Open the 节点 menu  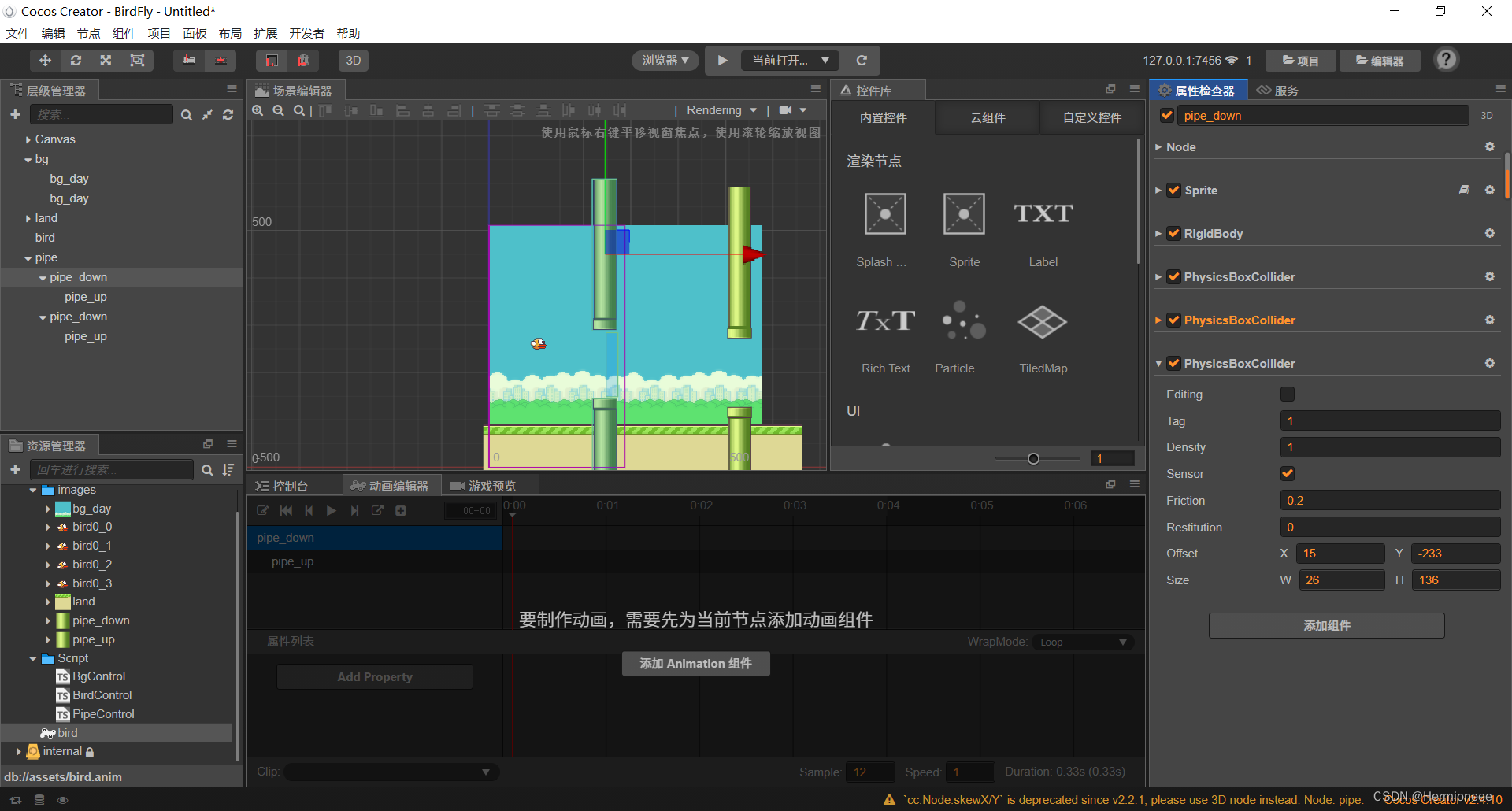click(88, 33)
